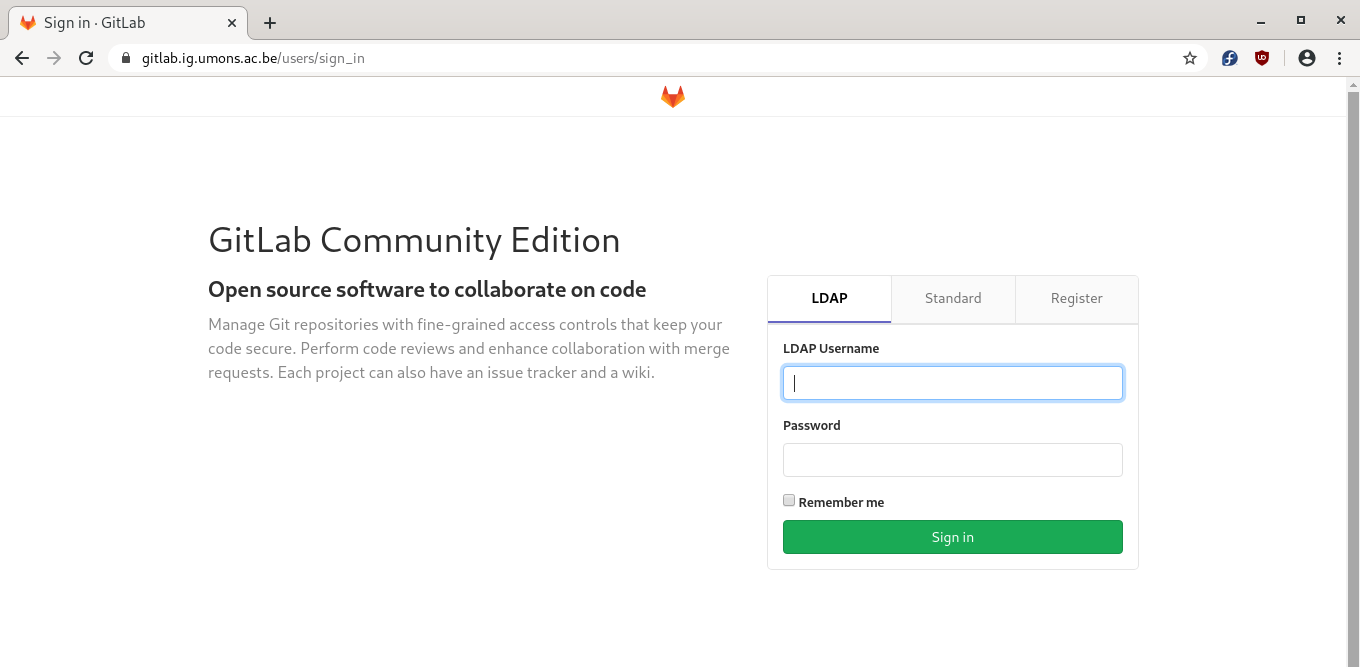Enable the Remember me checkbox
This screenshot has height=667, width=1360.
point(789,501)
